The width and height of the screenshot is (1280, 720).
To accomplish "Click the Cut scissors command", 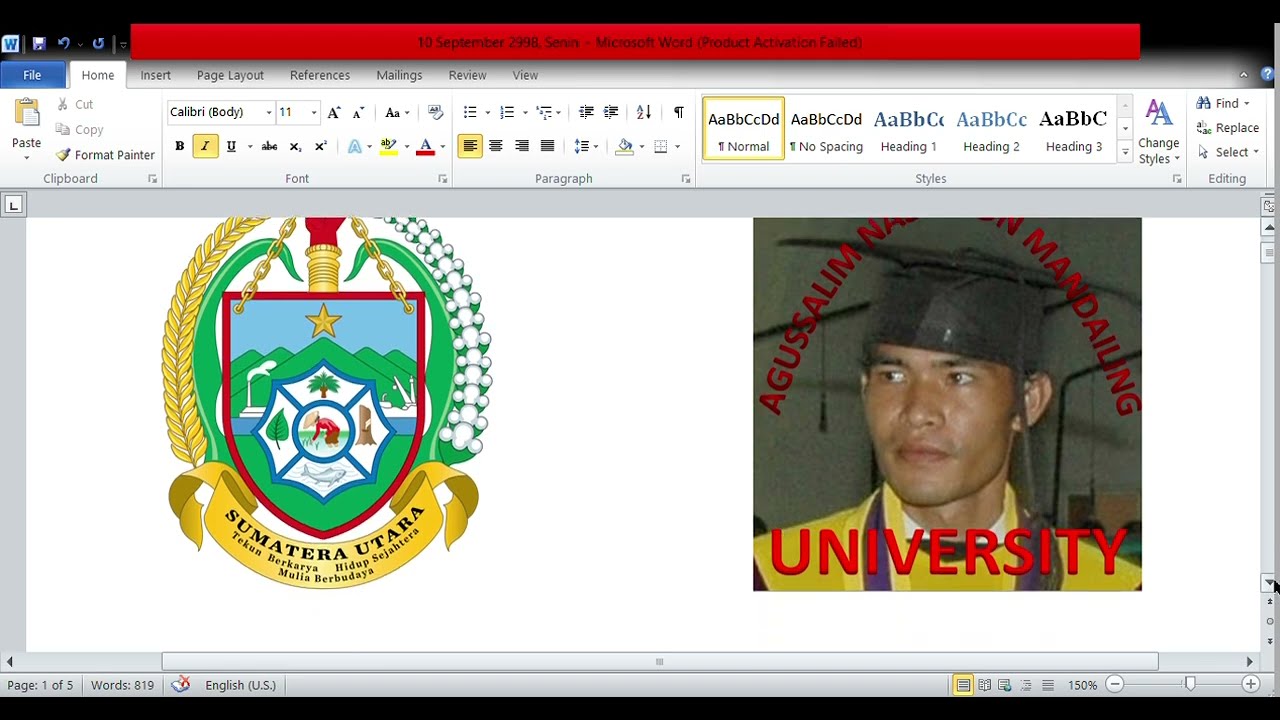I will pos(75,104).
